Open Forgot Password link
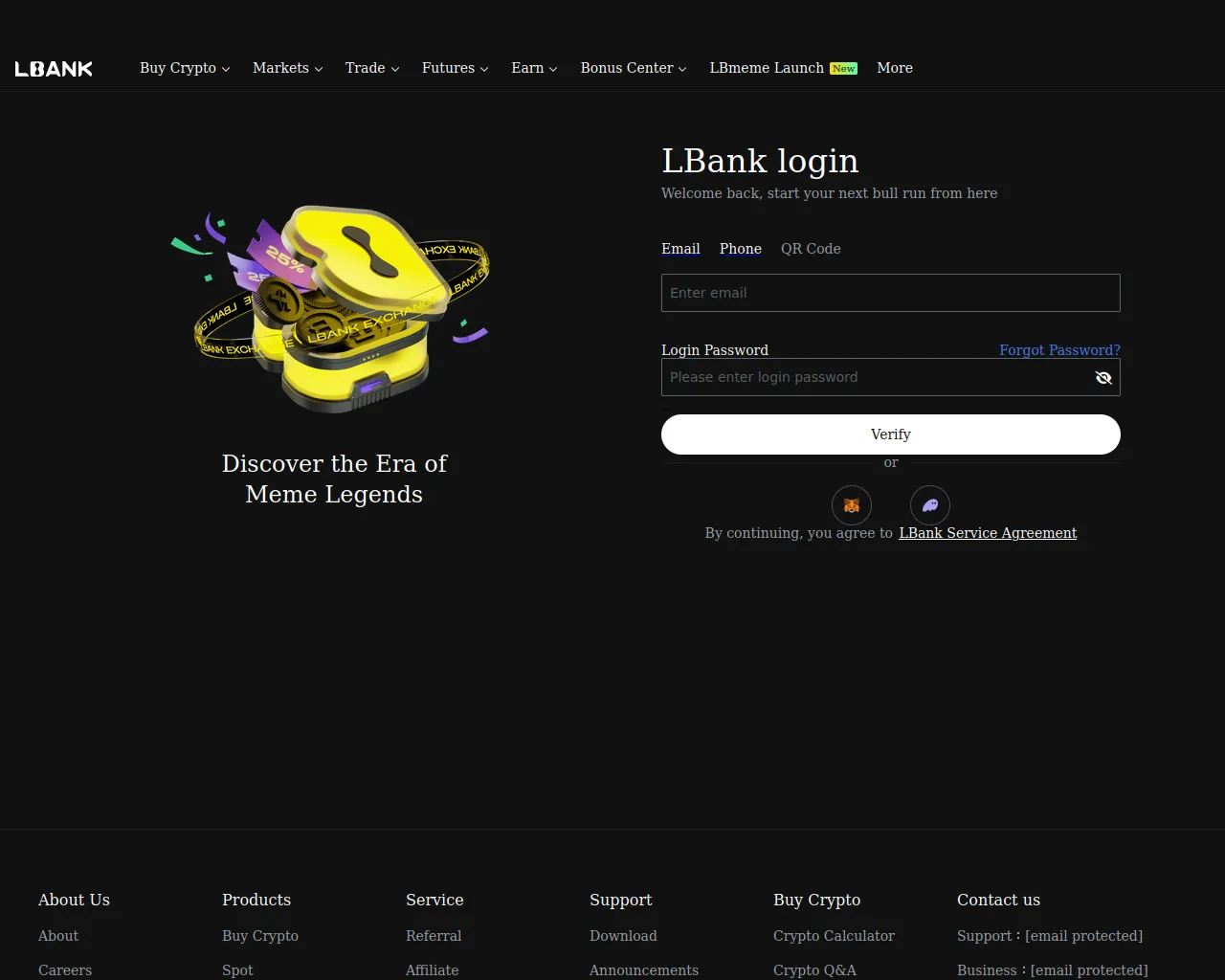This screenshot has width=1225, height=980. (x=1059, y=350)
